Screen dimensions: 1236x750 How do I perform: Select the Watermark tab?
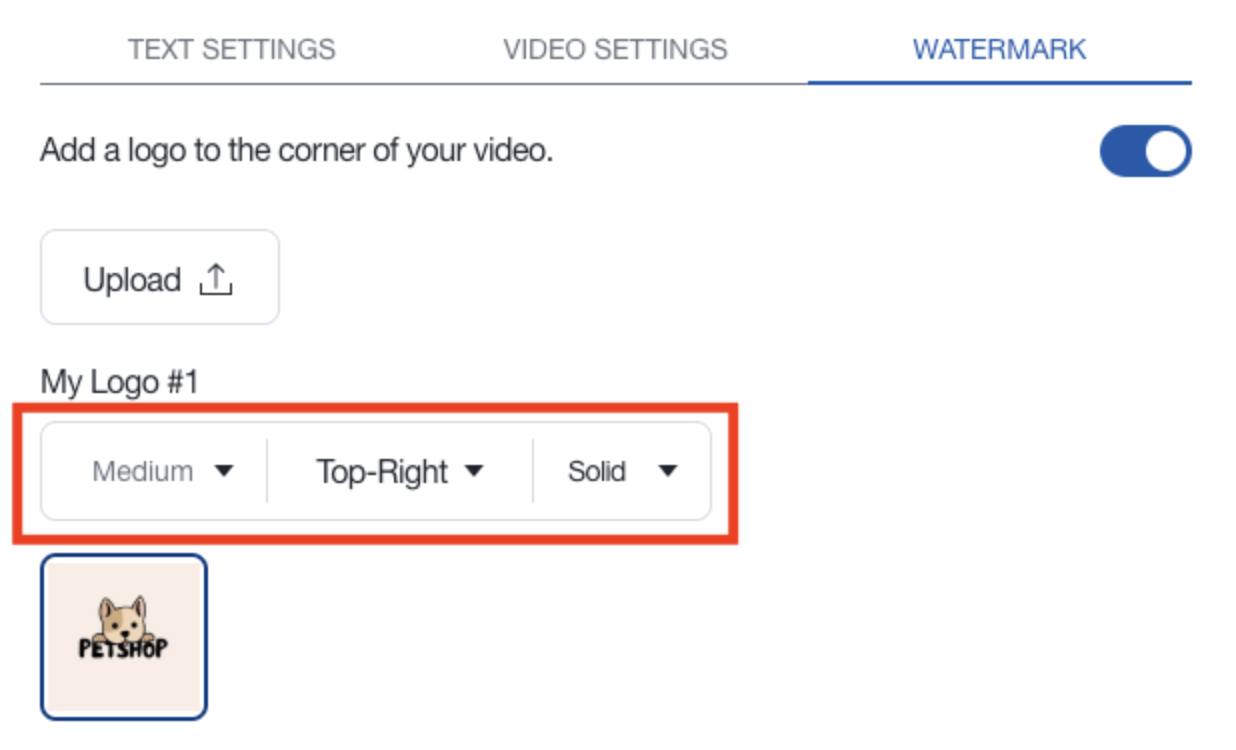coord(999,49)
